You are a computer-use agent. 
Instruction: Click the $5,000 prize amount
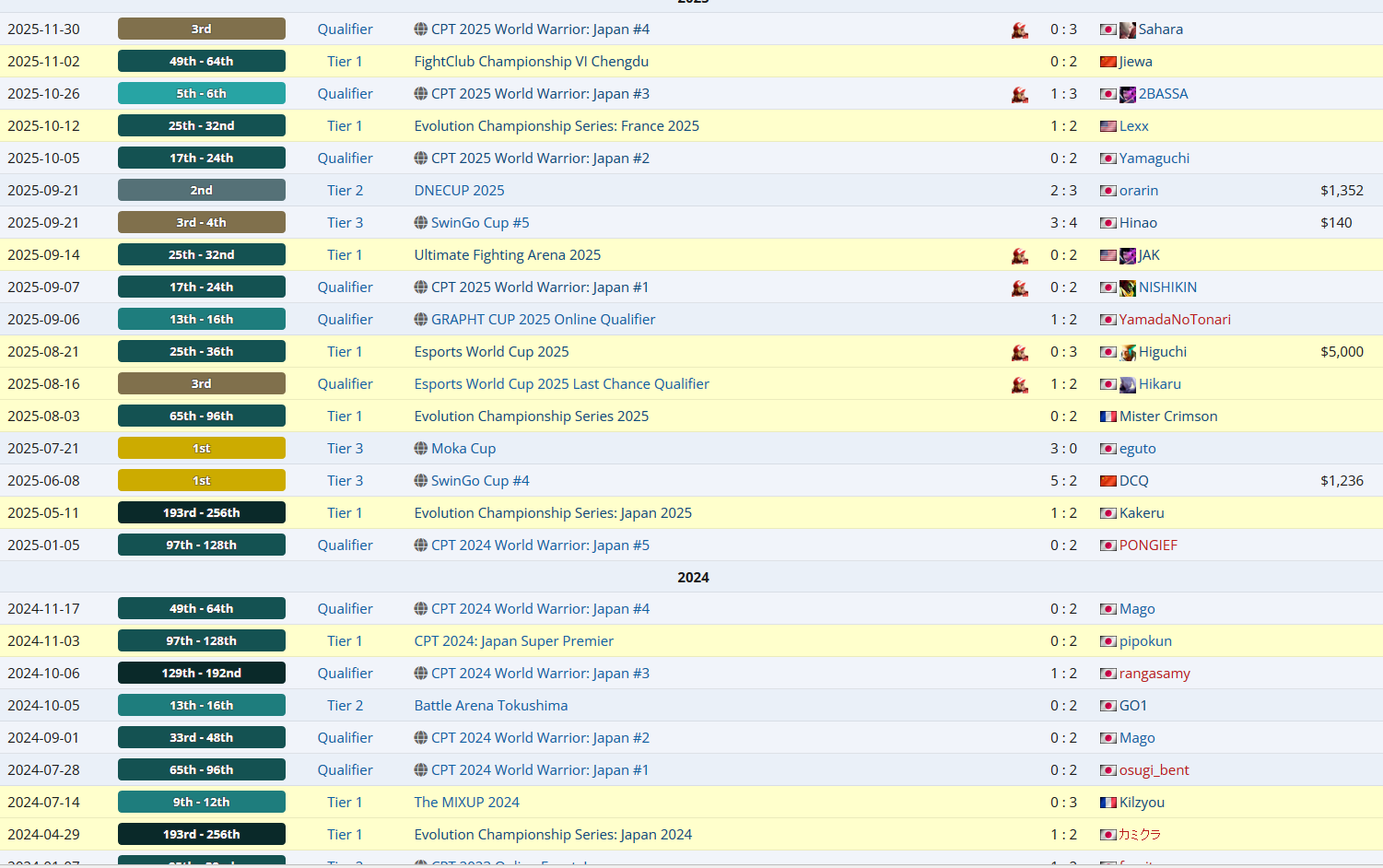coord(1342,352)
